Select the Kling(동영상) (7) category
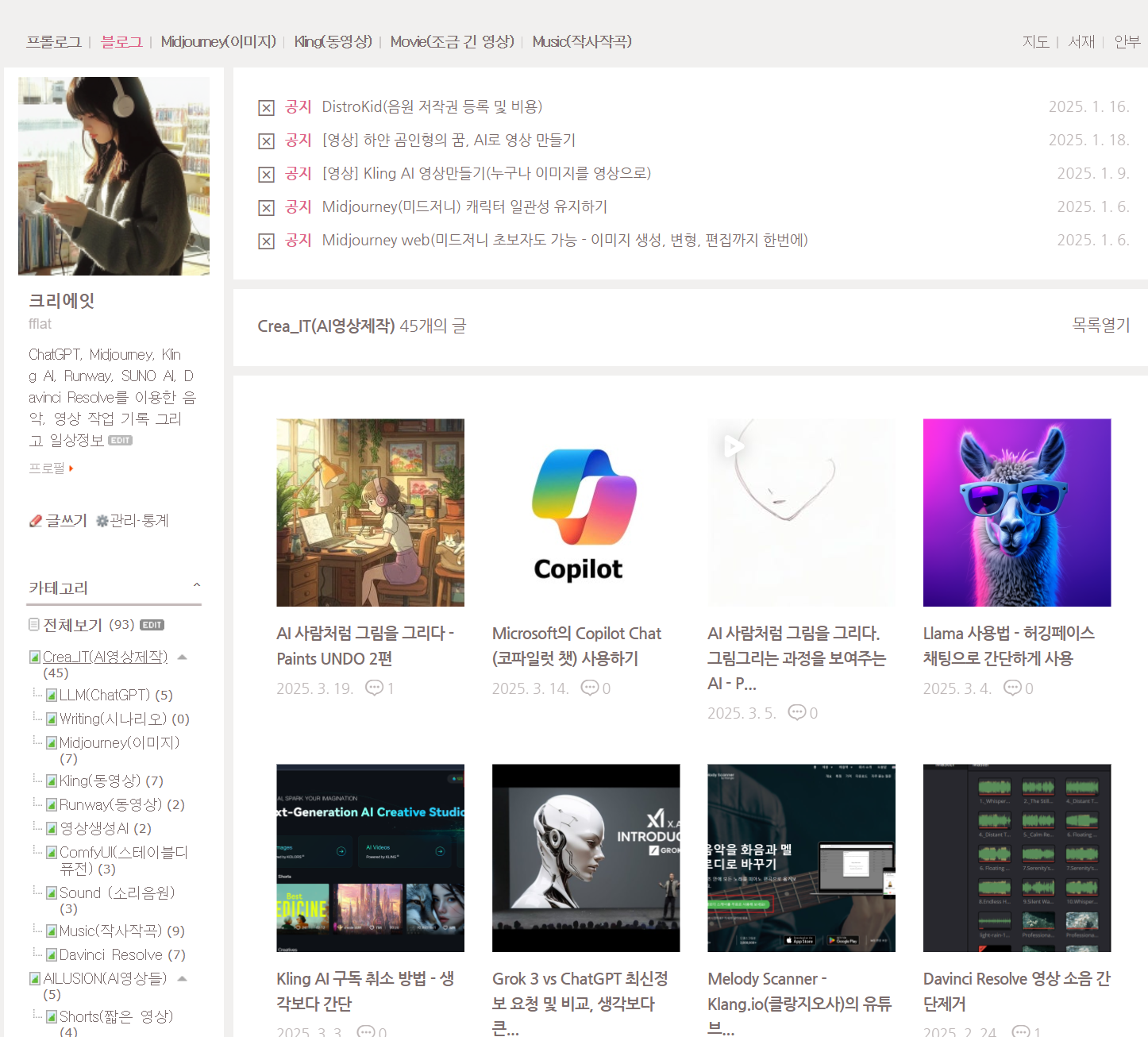This screenshot has width=1148, height=1037. 111,781
